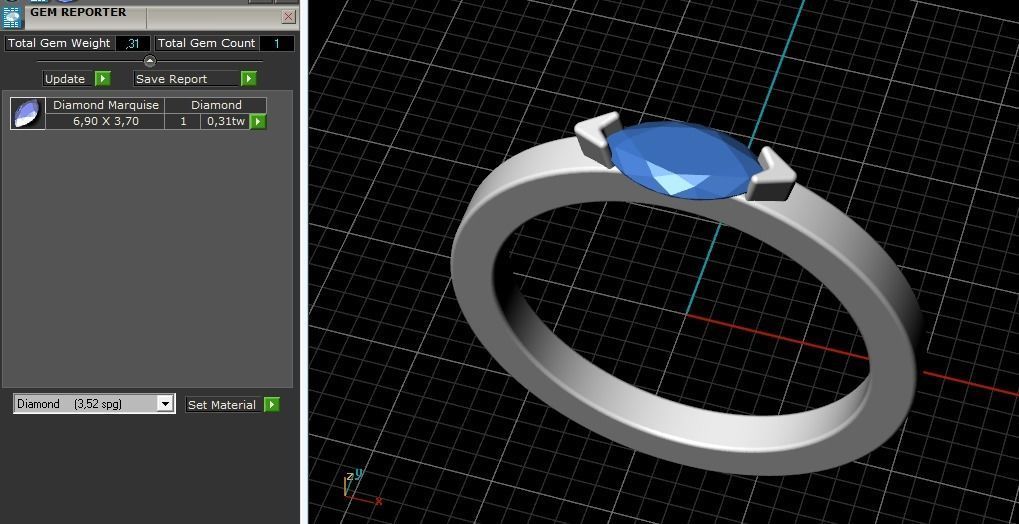Screen dimensions: 1019x524
Task: Collapse the totals section with the round arrow
Action: (x=150, y=61)
